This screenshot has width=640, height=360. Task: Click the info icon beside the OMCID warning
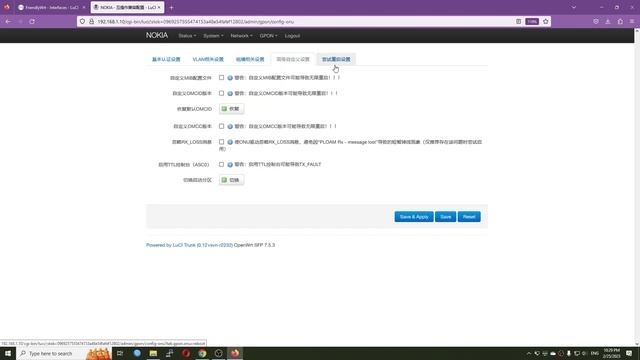click(230, 93)
